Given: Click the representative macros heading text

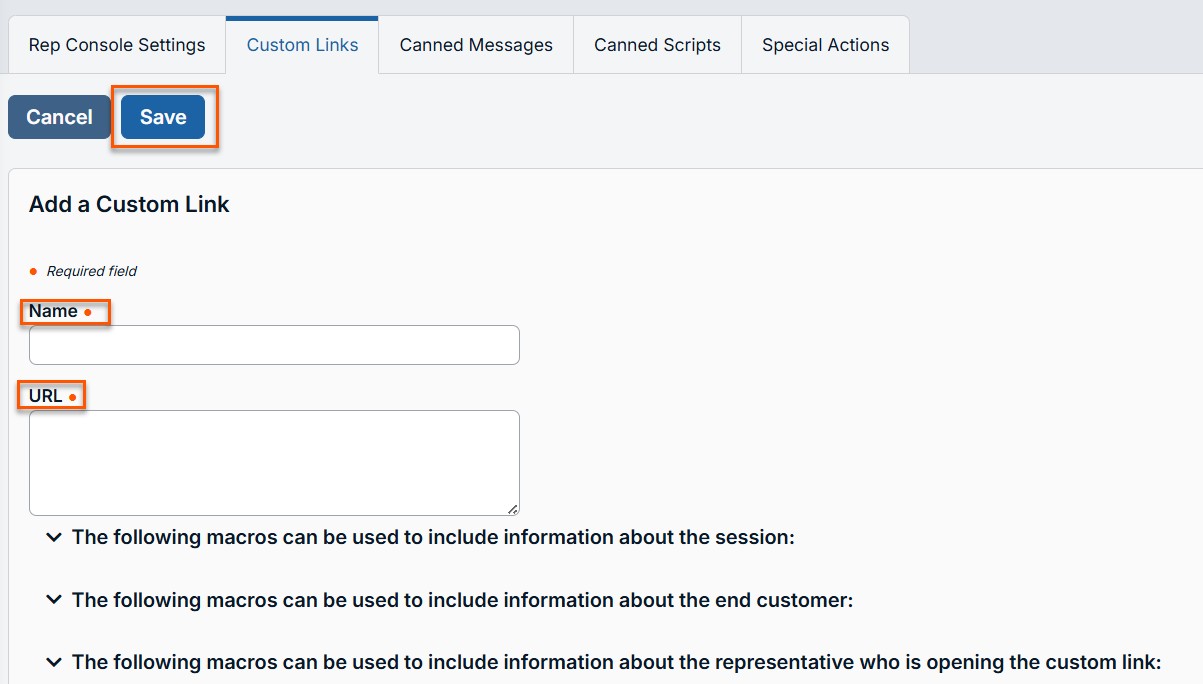Looking at the screenshot, I should click(616, 662).
